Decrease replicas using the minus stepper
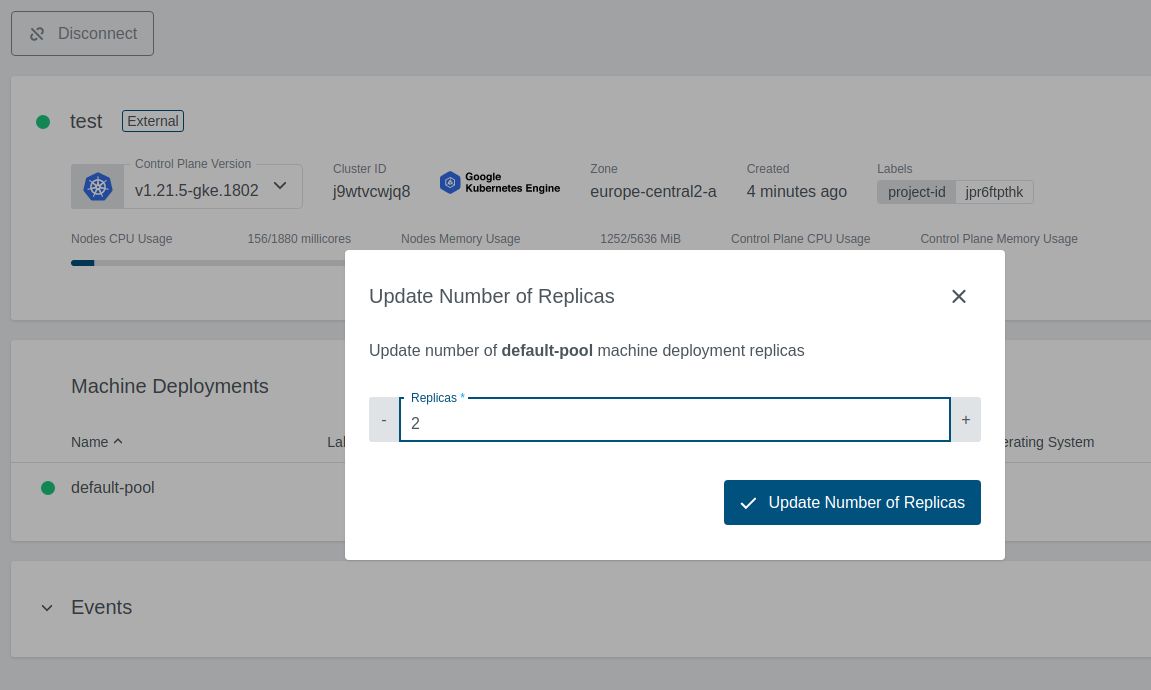The image size is (1151, 690). [x=383, y=419]
